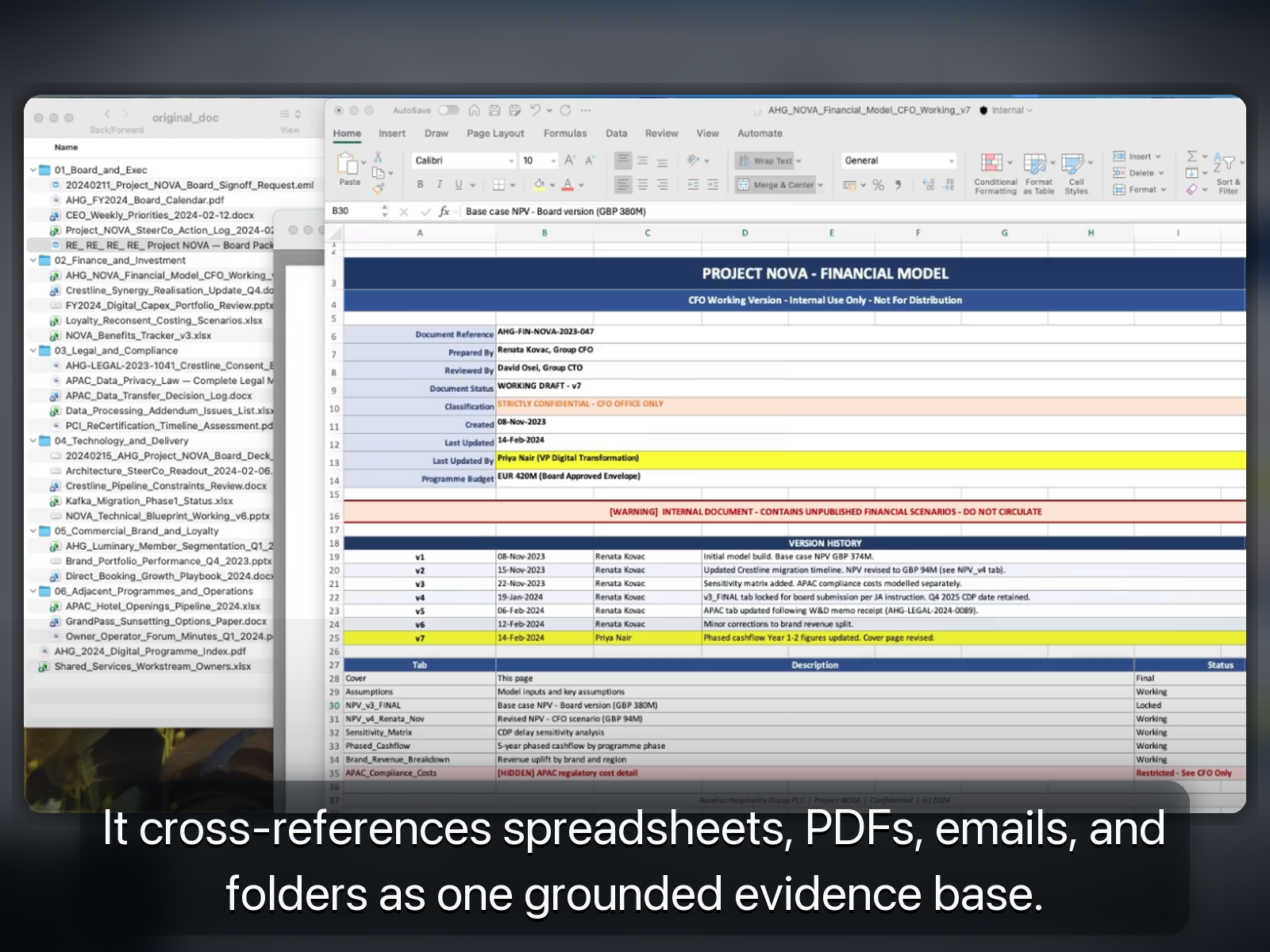Toggle Bold formatting
The width and height of the screenshot is (1270, 952).
[420, 184]
